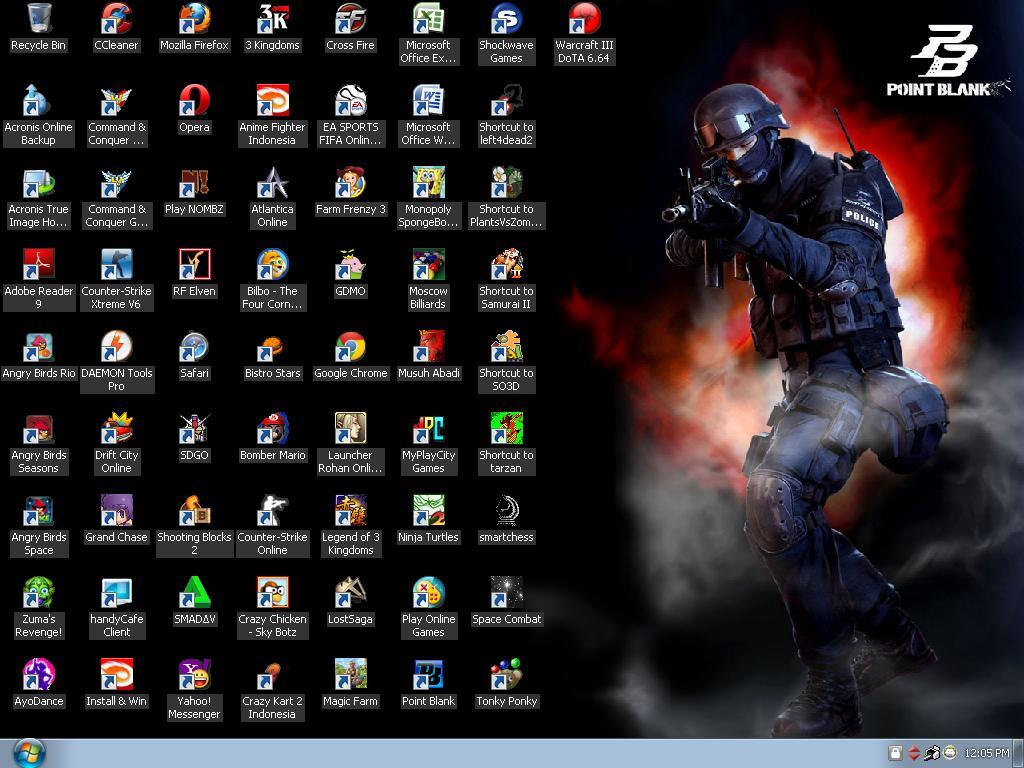
Task: Click the Zuma's Revenge! icon
Action: (39, 592)
